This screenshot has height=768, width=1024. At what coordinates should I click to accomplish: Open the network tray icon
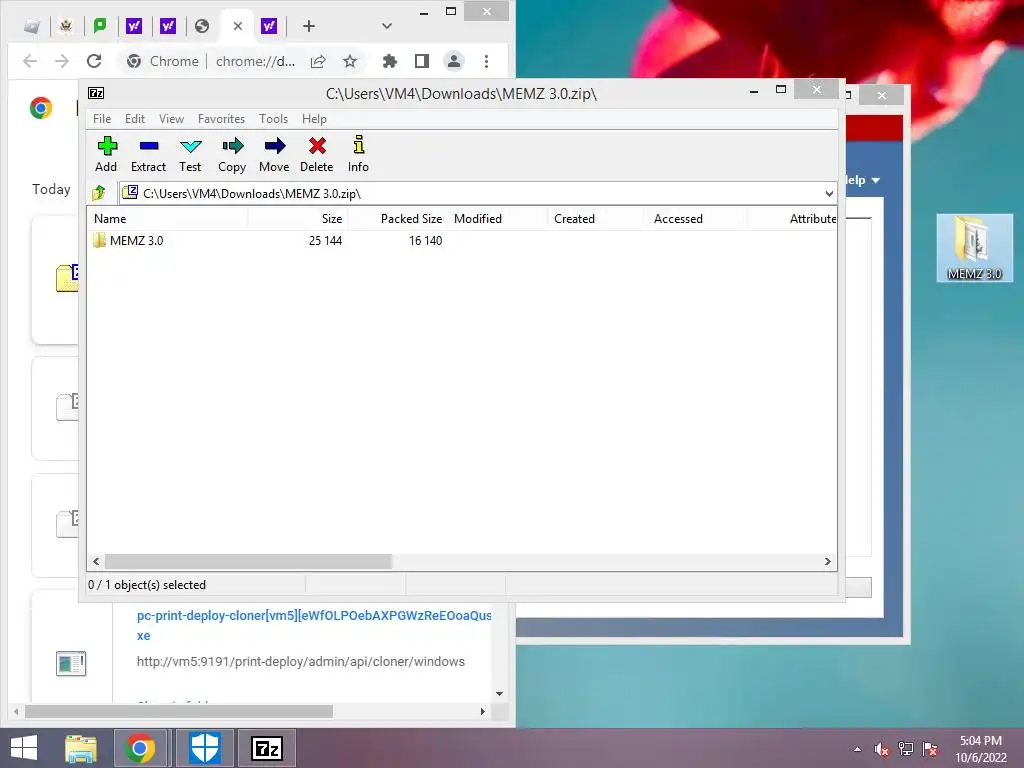906,749
